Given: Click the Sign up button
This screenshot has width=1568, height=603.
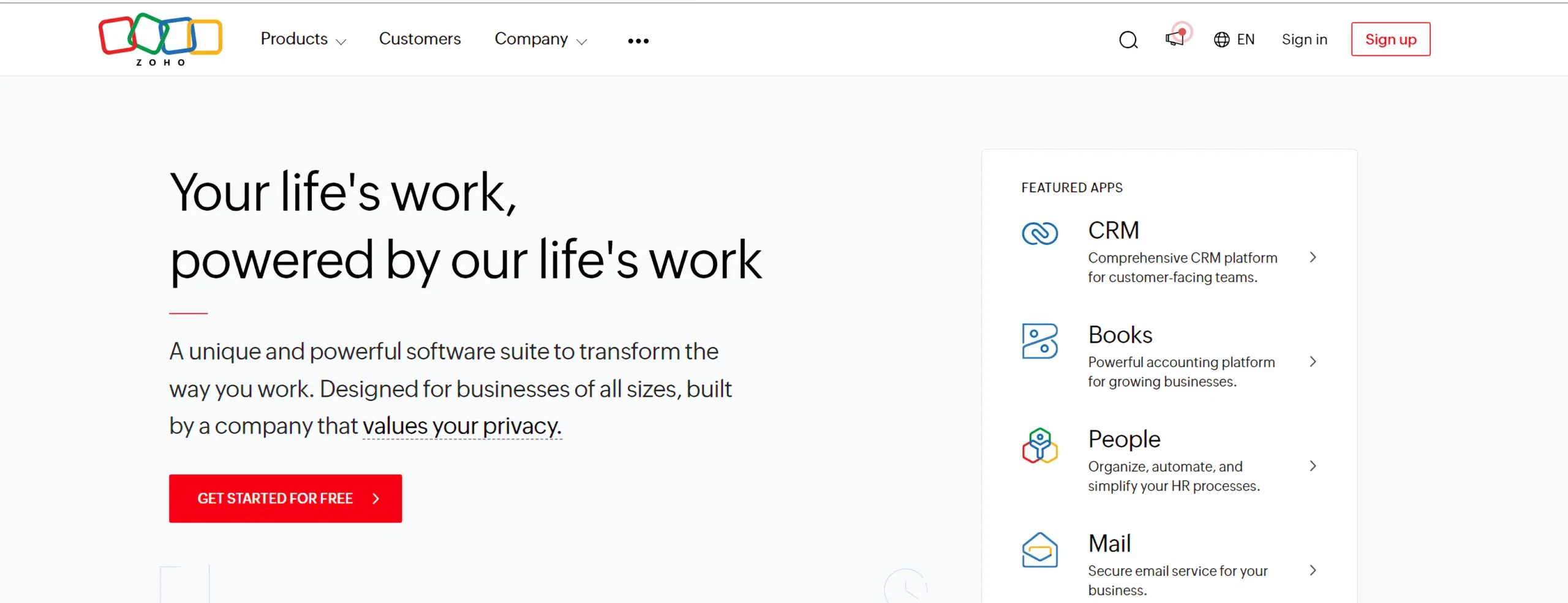Looking at the screenshot, I should point(1390,39).
